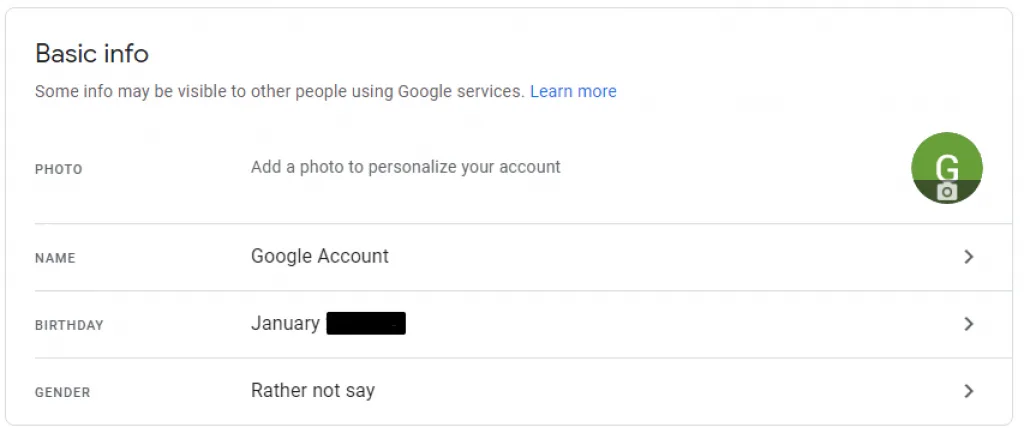Screen dimensions: 1024x433
Task: Click the January birthday value
Action: coord(285,323)
